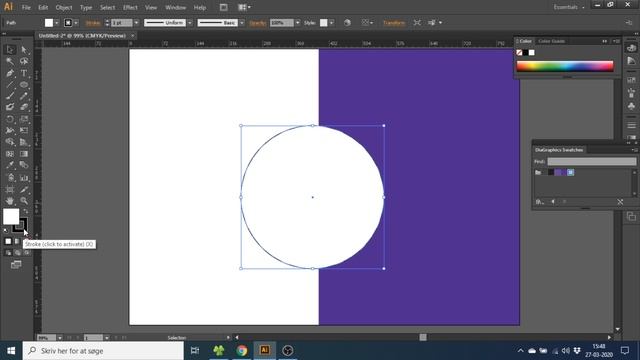640x360 pixels.
Task: Select the Shape Builder tool
Action: click(10, 142)
